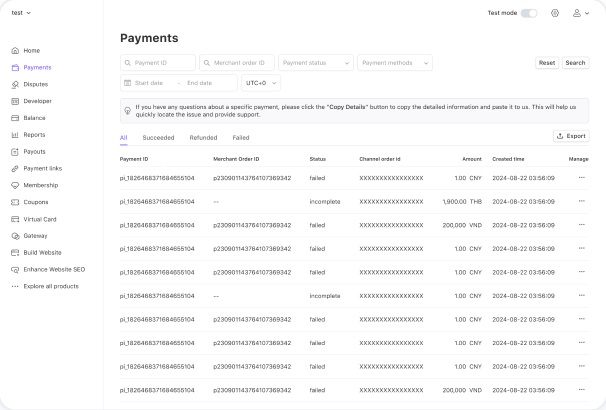The width and height of the screenshot is (606, 410).
Task: Click the calendar icon in date range
Action: click(x=128, y=83)
